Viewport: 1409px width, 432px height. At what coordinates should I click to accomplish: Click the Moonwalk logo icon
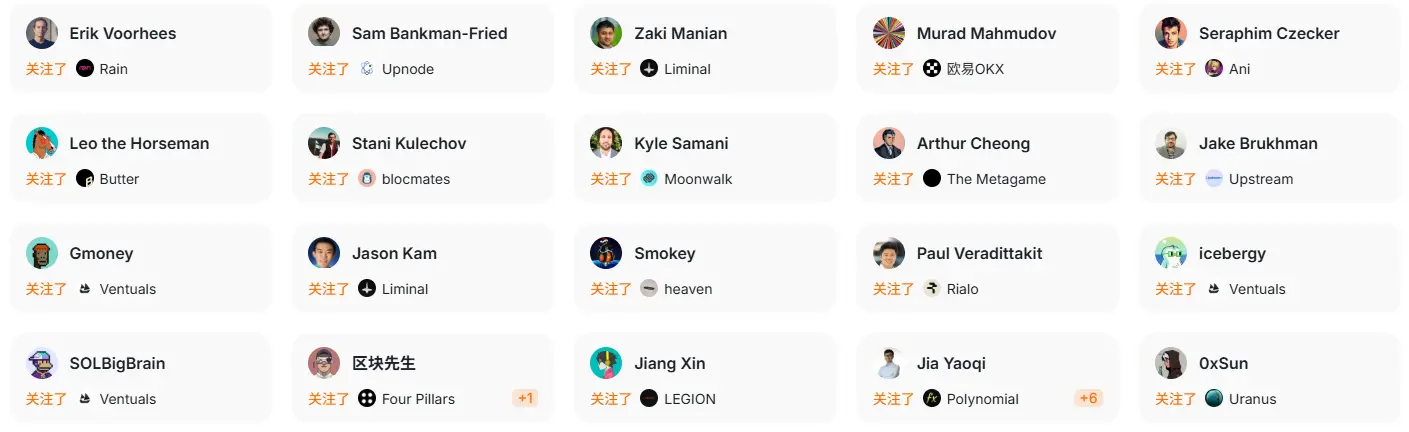649,179
